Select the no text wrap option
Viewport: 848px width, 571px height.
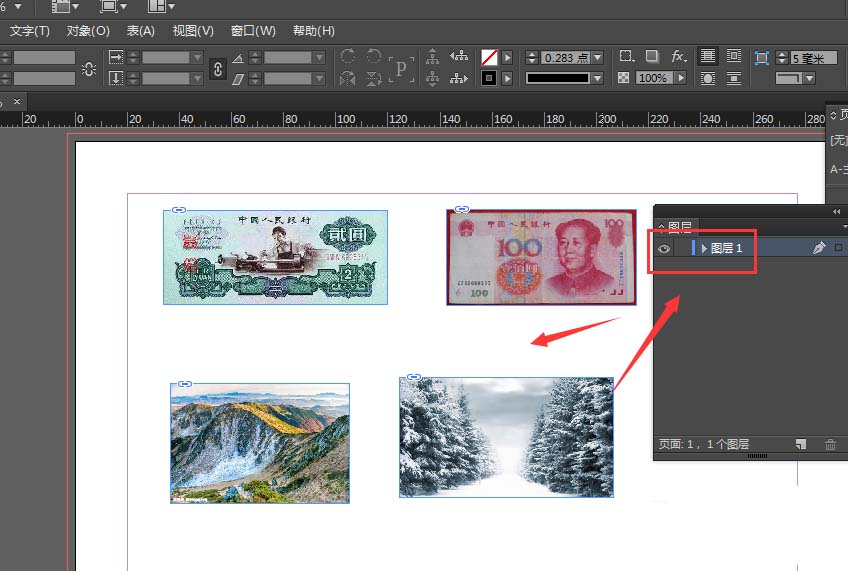[x=707, y=56]
